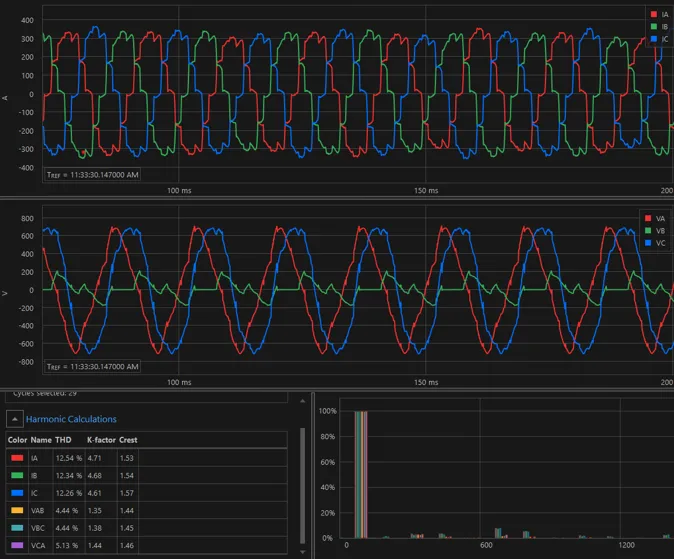Select the VBC K-factor value 1.38
The height and width of the screenshot is (559, 674).
coord(95,528)
